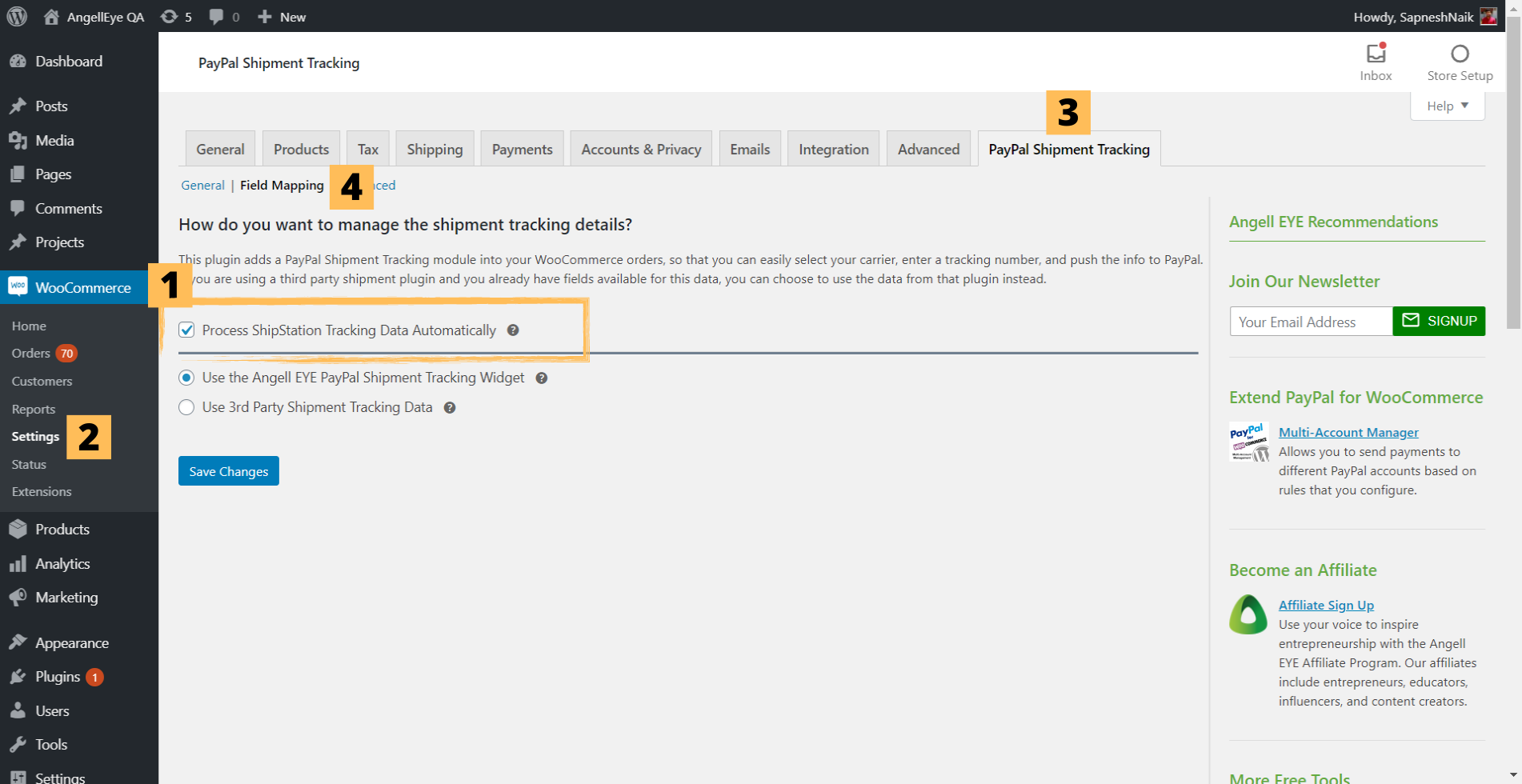Click the Pages icon in sidebar

pos(18,174)
